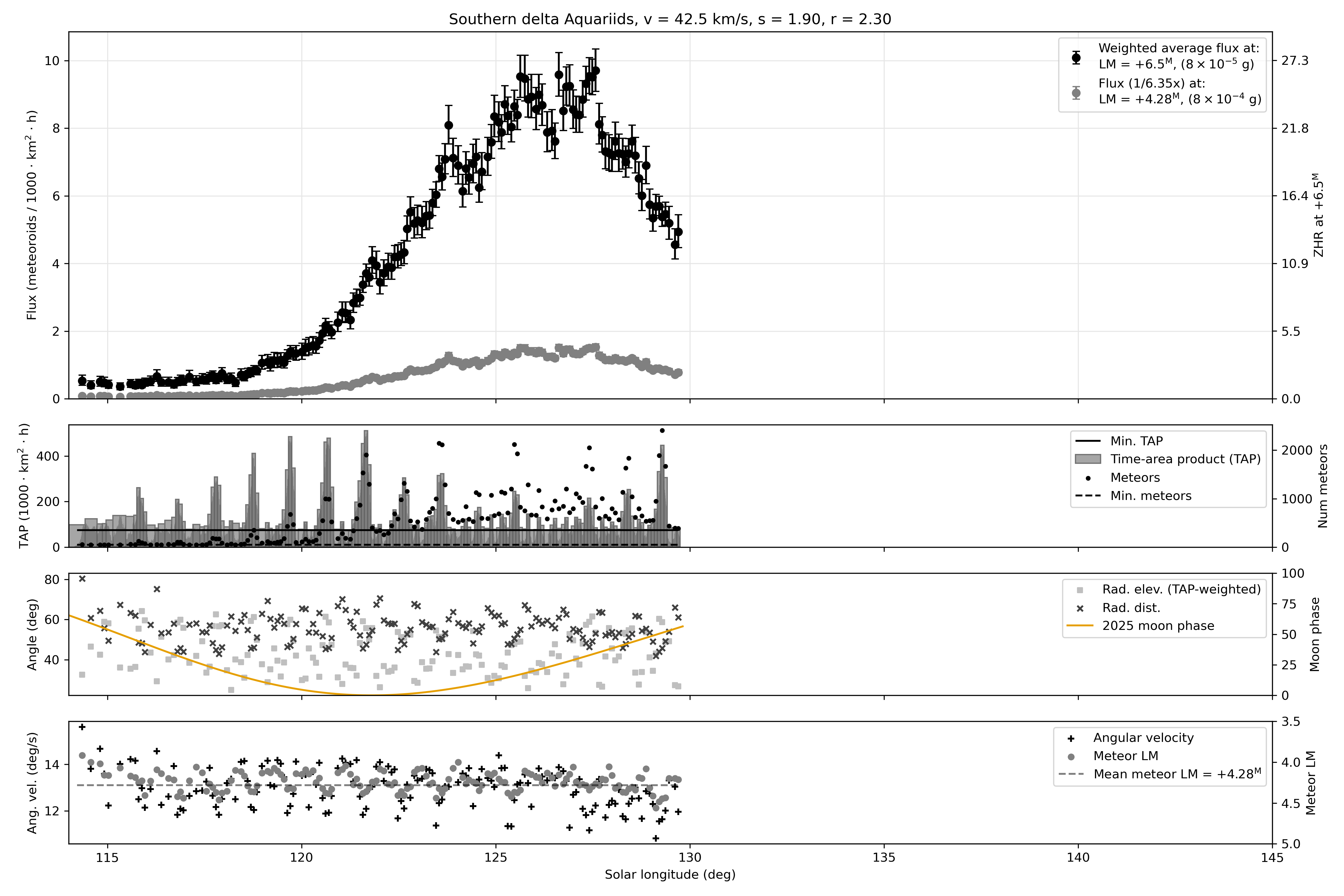Click the x-axis tick label '140'
The image size is (1344, 896).
click(x=1078, y=858)
